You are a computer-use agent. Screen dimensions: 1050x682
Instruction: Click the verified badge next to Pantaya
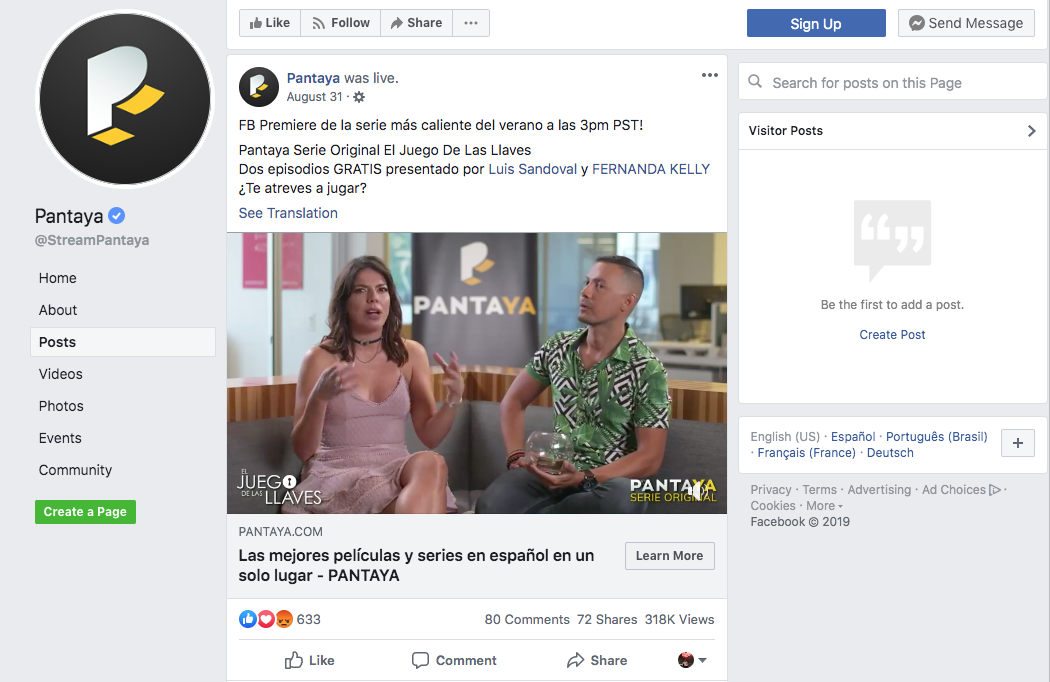[x=117, y=216]
